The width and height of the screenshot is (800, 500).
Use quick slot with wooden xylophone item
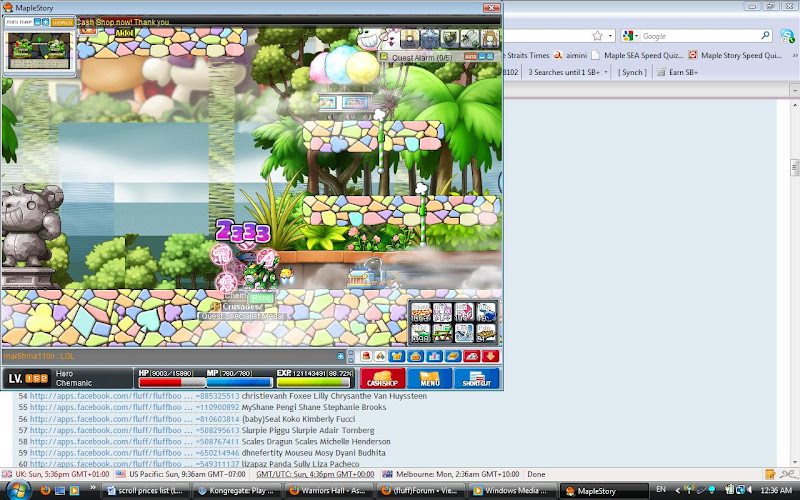pyautogui.click(x=486, y=333)
